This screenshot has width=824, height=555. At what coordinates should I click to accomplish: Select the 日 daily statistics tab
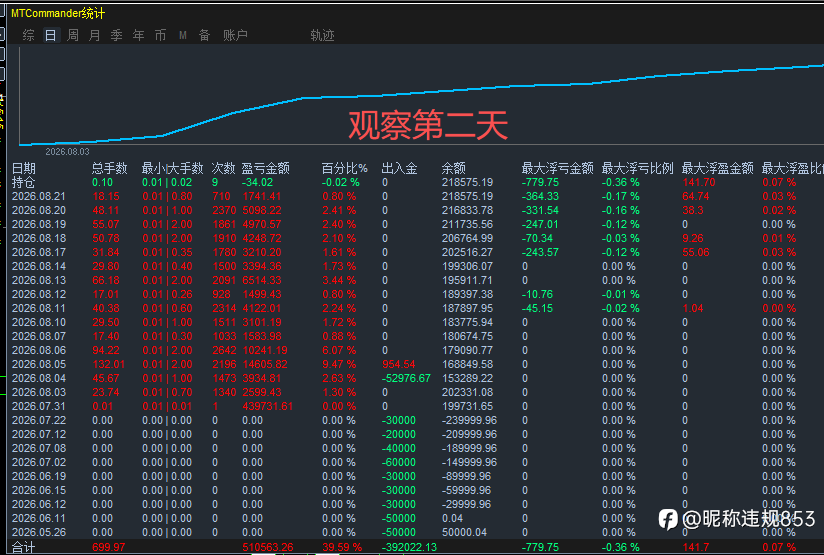(50, 35)
